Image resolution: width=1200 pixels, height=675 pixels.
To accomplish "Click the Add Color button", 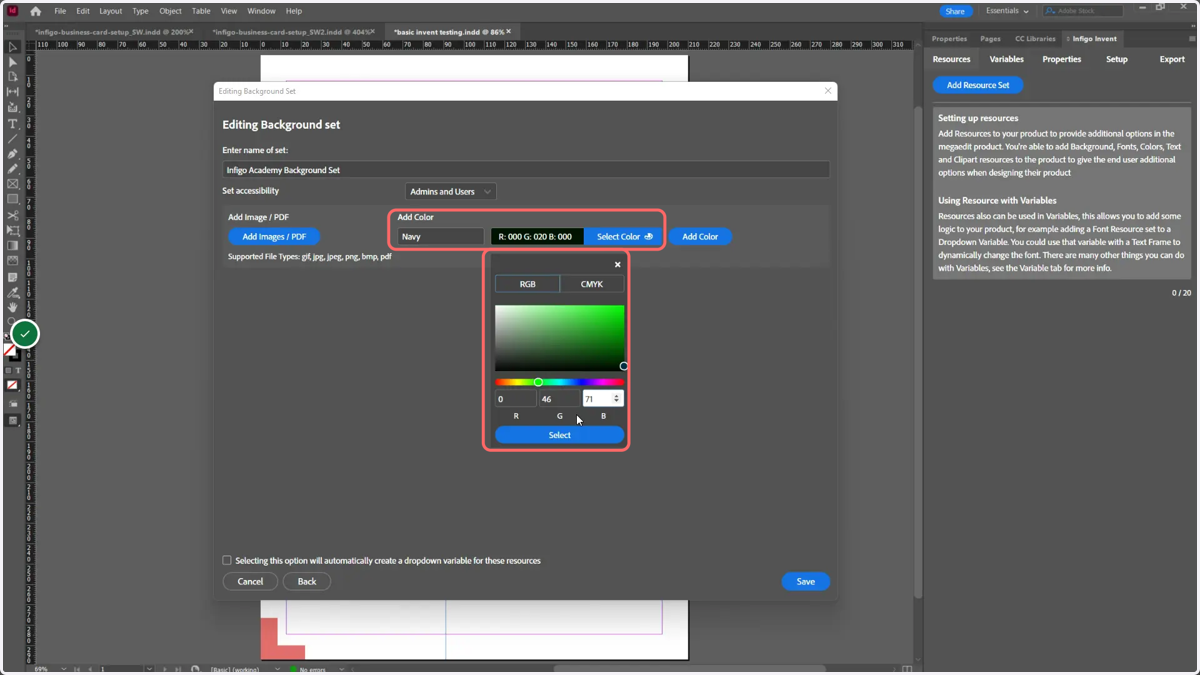I will [700, 237].
